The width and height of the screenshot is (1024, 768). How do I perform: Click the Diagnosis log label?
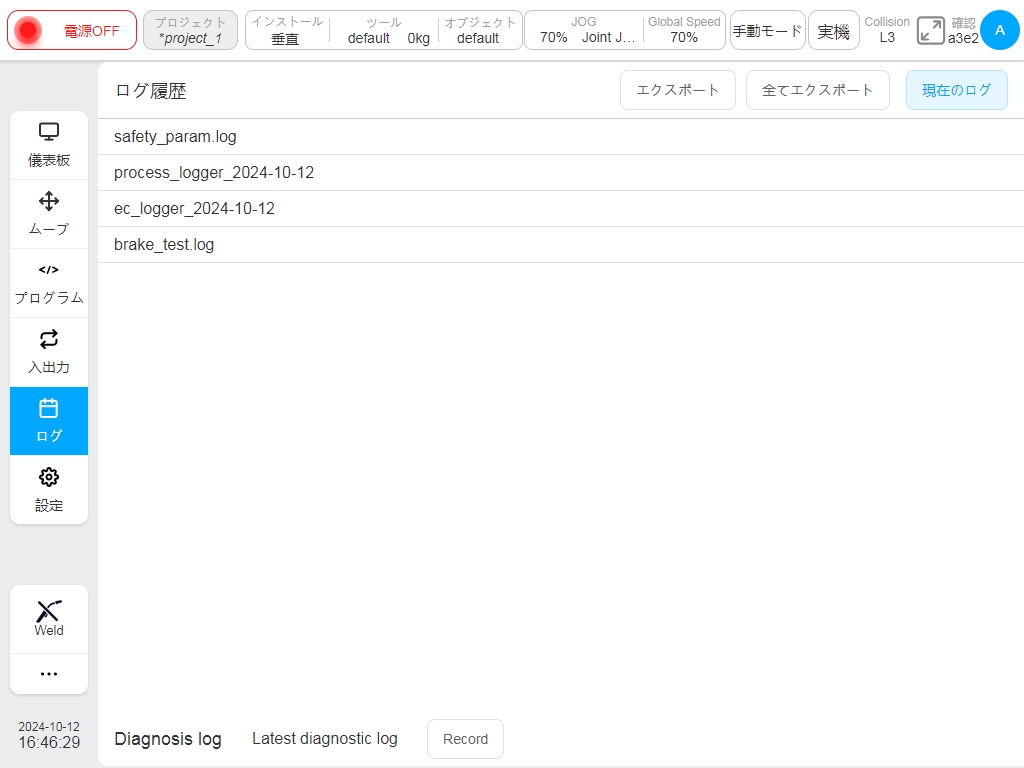168,739
